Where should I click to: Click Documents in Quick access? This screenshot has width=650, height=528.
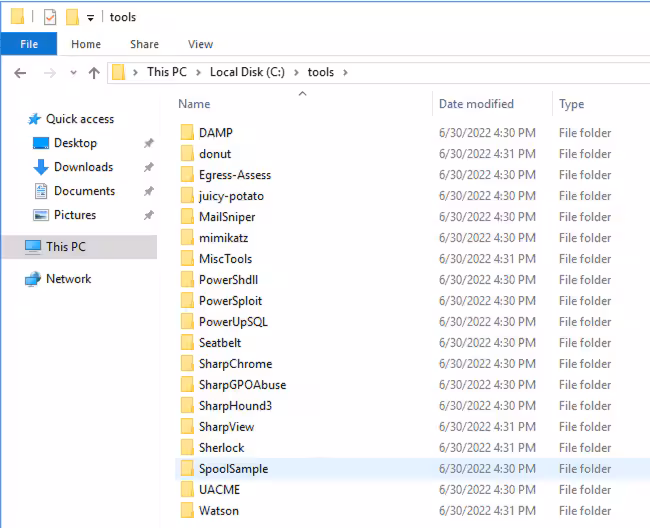[84, 191]
